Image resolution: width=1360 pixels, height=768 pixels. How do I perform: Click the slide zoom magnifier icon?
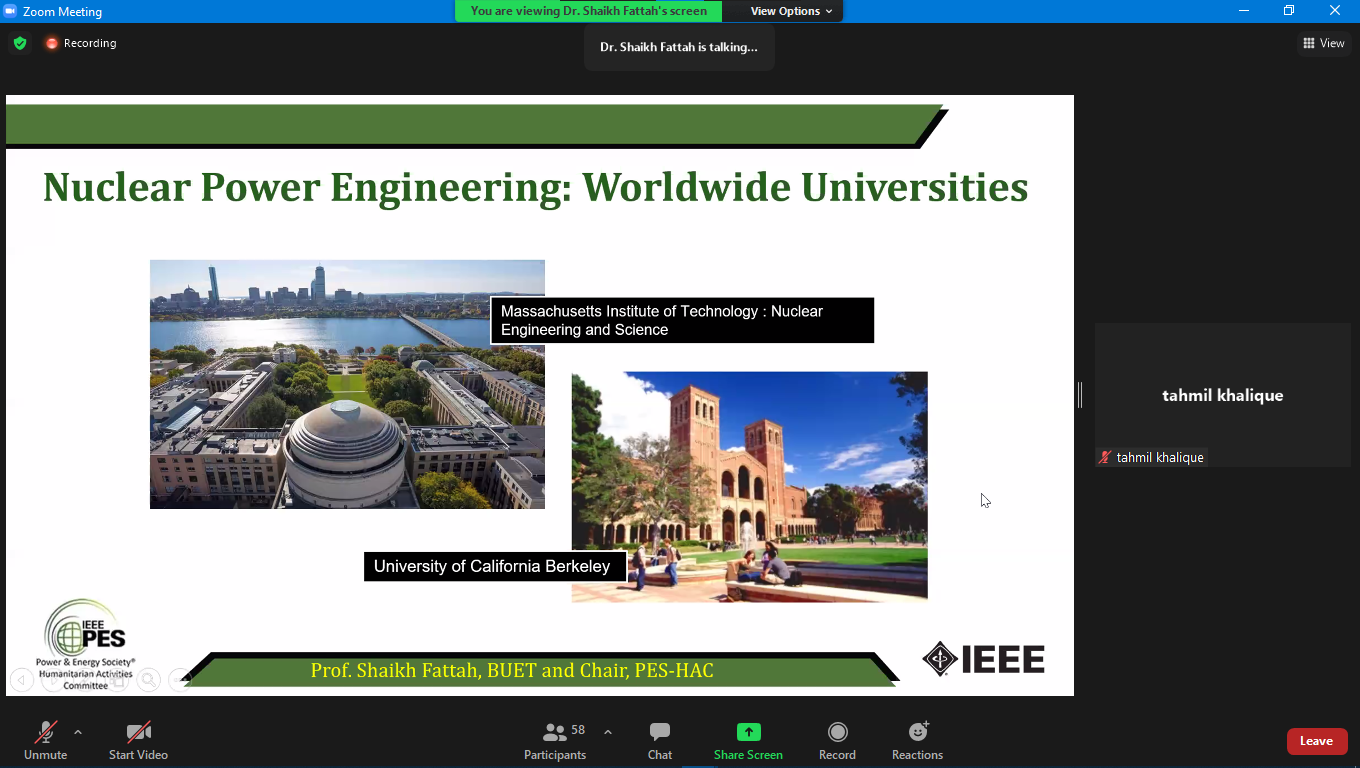[148, 680]
